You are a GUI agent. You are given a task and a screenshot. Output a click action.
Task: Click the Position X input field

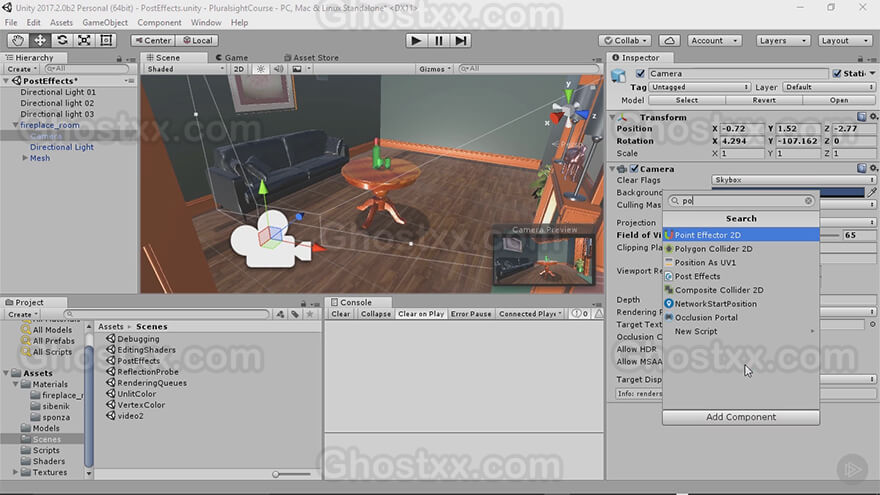point(741,129)
